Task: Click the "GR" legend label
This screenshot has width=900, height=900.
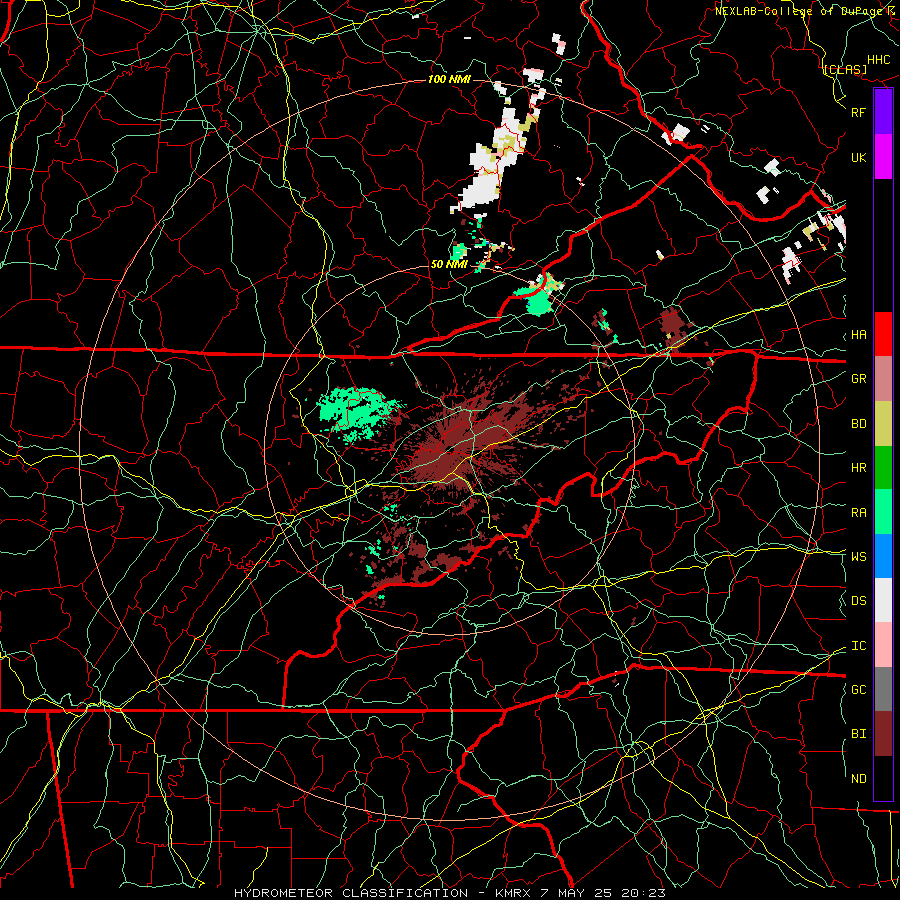Action: click(x=858, y=379)
